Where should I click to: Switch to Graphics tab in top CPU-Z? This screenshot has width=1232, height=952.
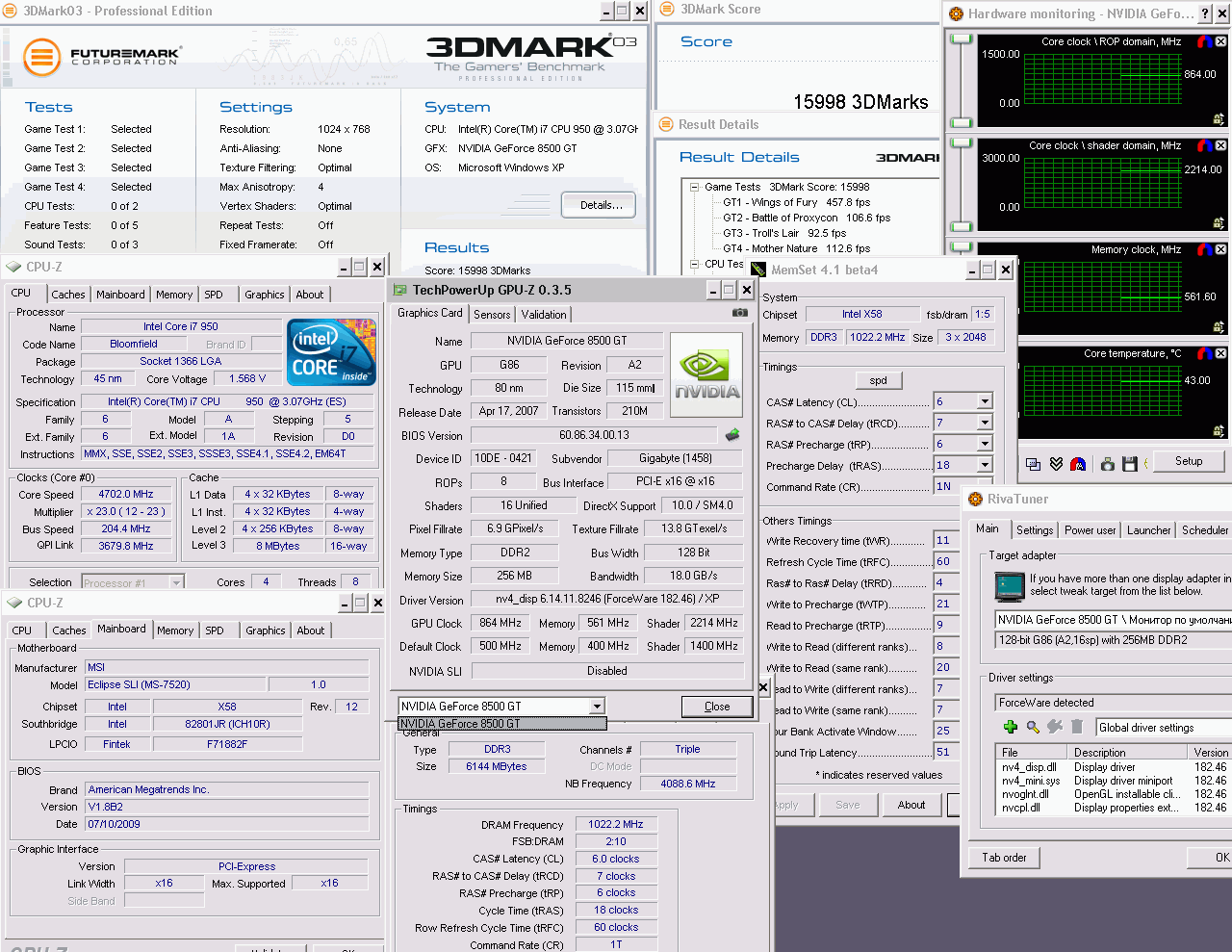pyautogui.click(x=264, y=295)
